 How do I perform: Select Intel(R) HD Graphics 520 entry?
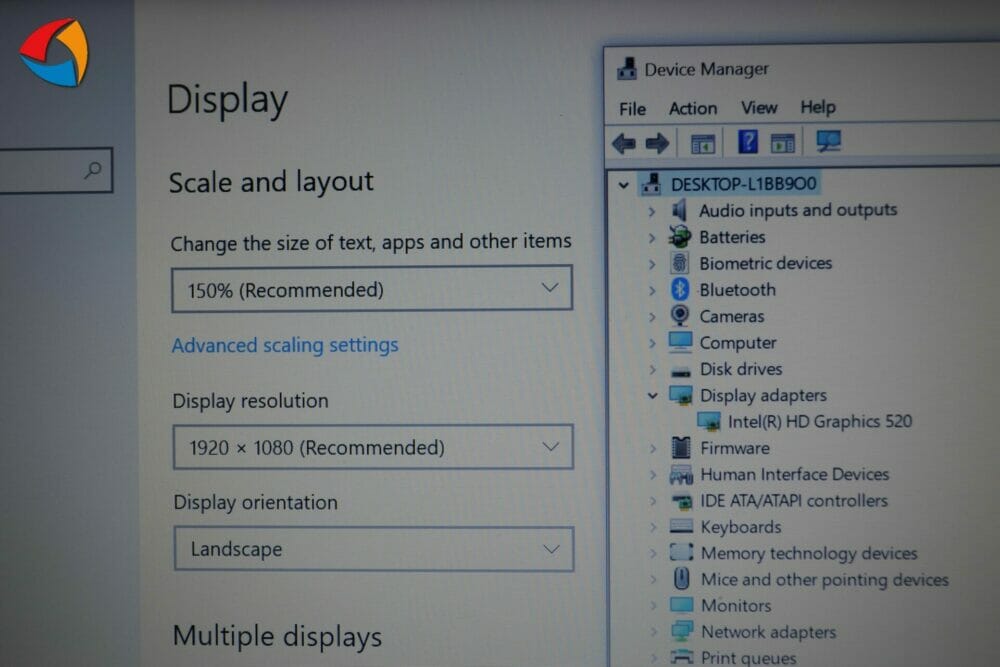[x=820, y=421]
